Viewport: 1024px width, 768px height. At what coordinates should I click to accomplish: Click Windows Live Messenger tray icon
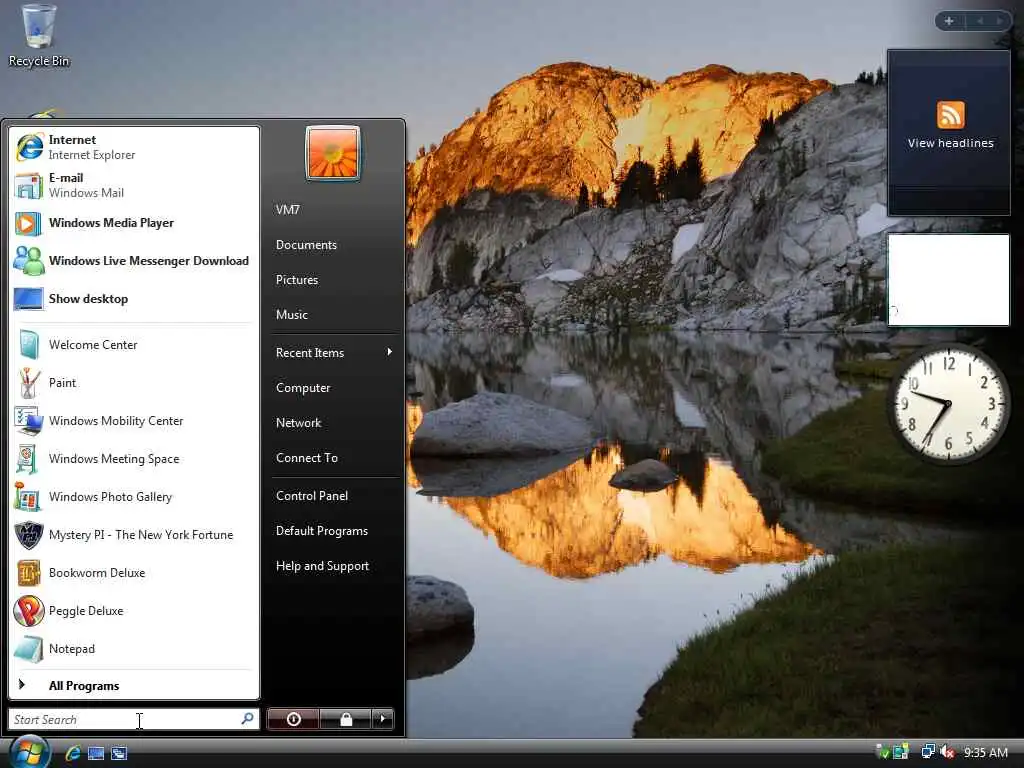pyautogui.click(x=901, y=752)
